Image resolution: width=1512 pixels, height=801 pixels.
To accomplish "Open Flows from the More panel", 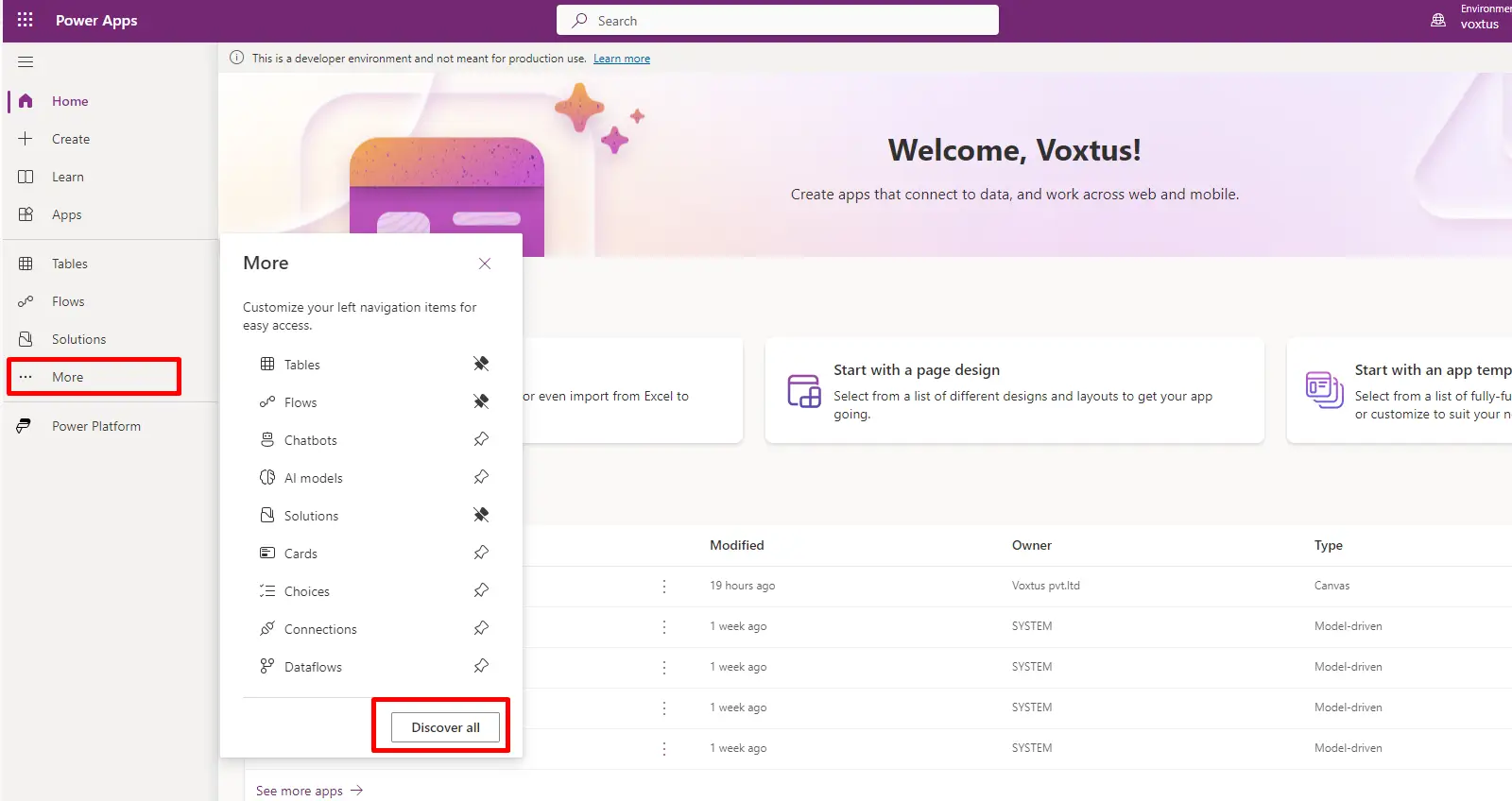I will [x=301, y=402].
